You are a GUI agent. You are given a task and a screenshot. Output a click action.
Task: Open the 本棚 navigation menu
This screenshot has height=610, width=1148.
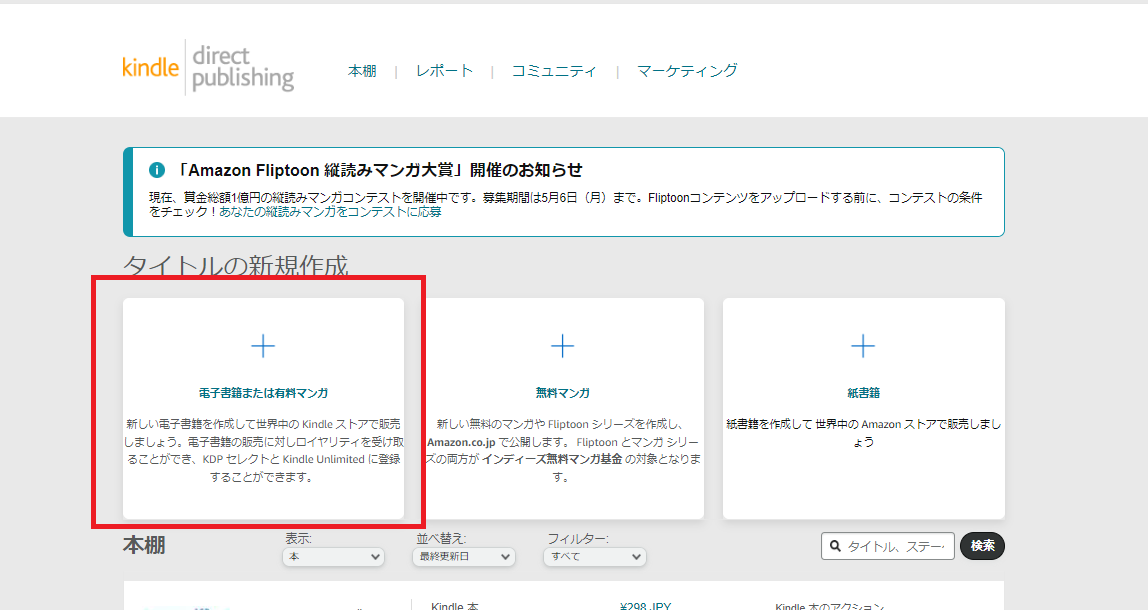pos(362,71)
